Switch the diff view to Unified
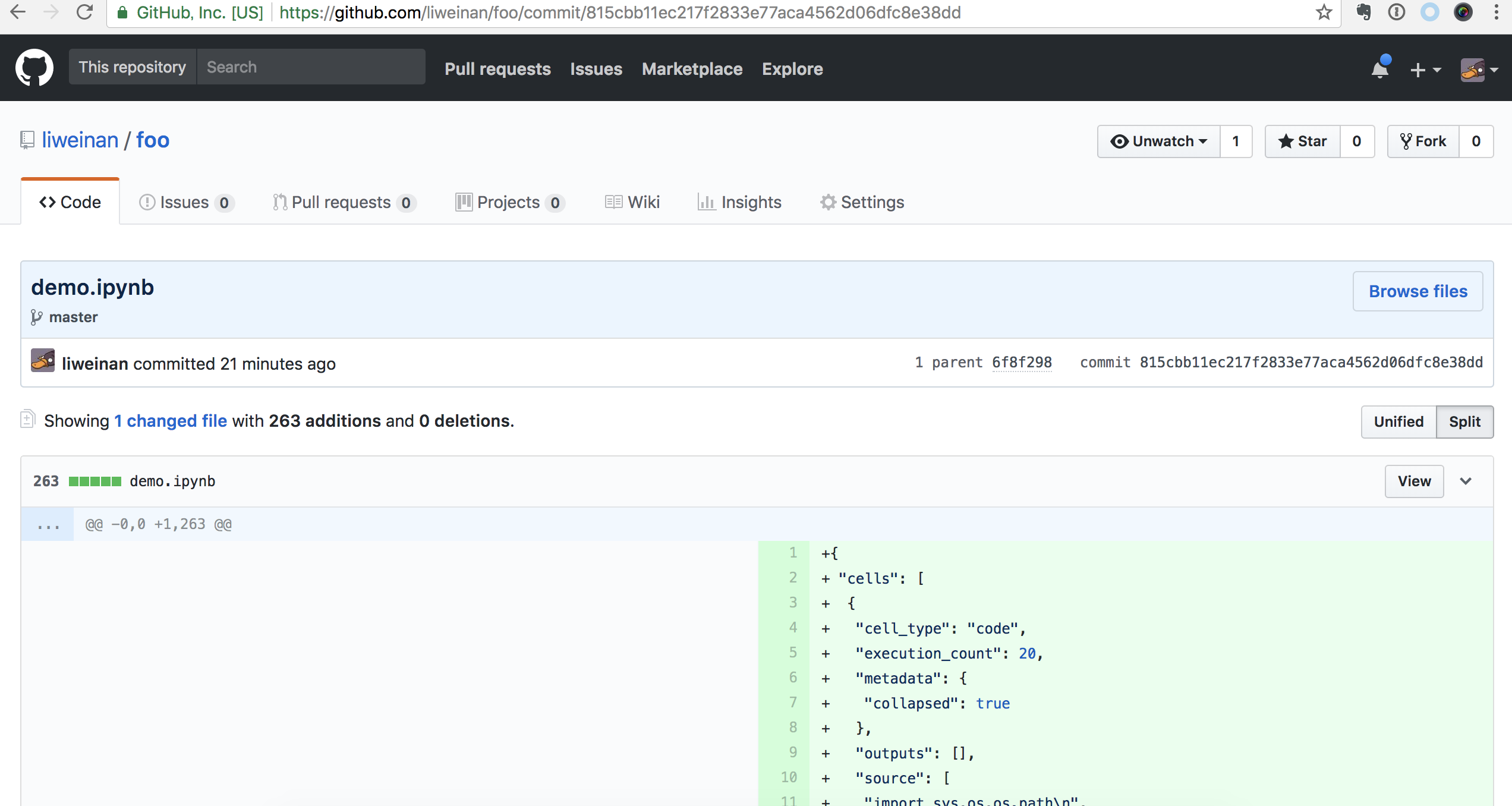Viewport: 1512px width, 806px height. [1398, 421]
